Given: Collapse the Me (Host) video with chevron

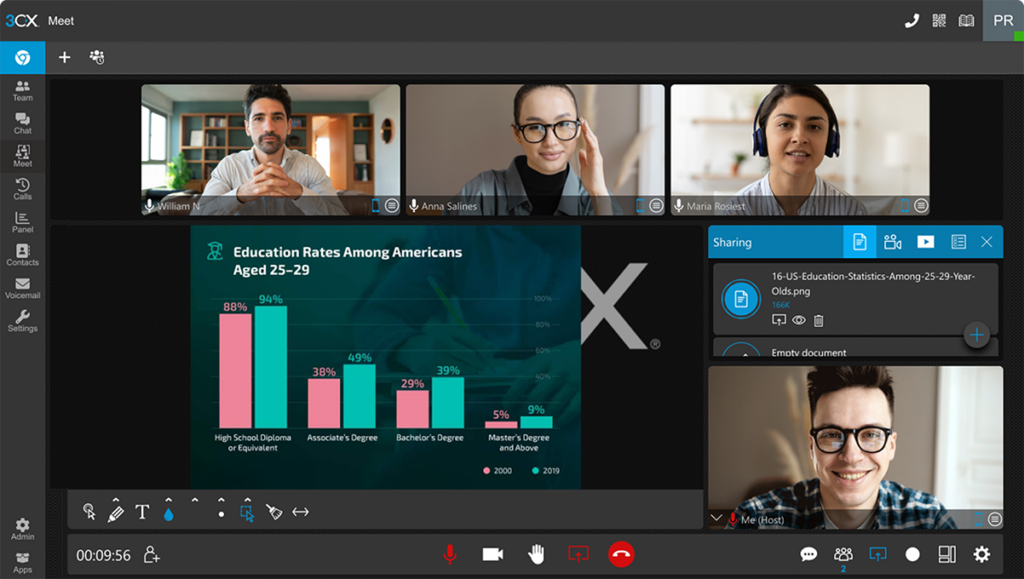Looking at the screenshot, I should click(715, 518).
